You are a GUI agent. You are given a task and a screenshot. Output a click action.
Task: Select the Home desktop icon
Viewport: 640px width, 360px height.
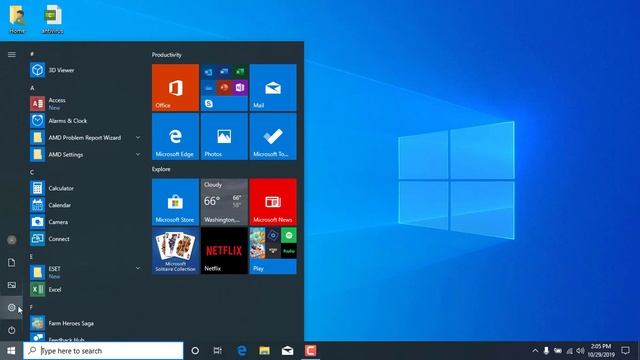click(17, 19)
